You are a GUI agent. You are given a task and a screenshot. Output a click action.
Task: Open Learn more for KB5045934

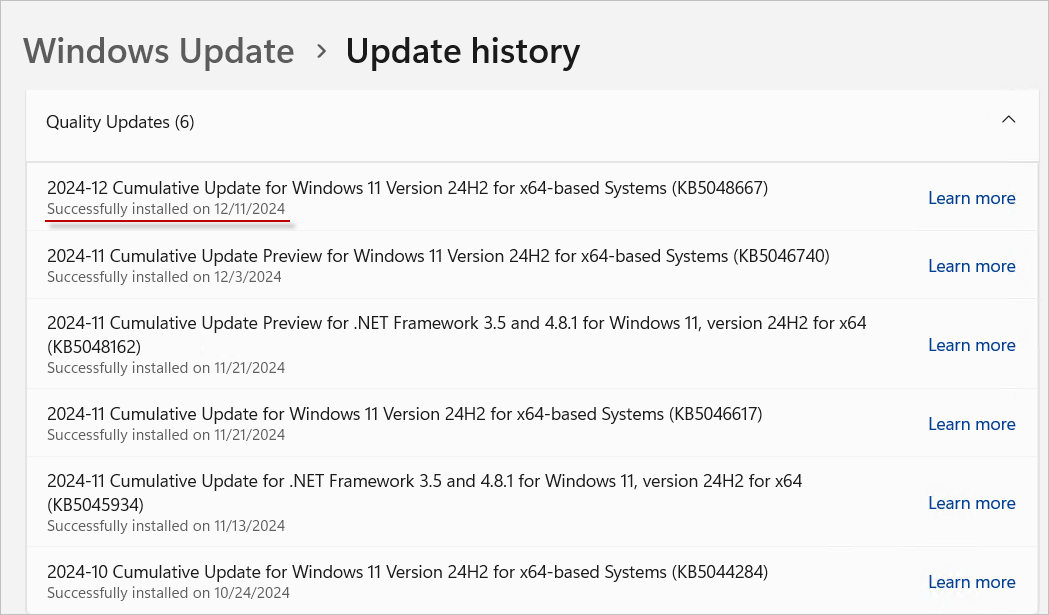[971, 503]
